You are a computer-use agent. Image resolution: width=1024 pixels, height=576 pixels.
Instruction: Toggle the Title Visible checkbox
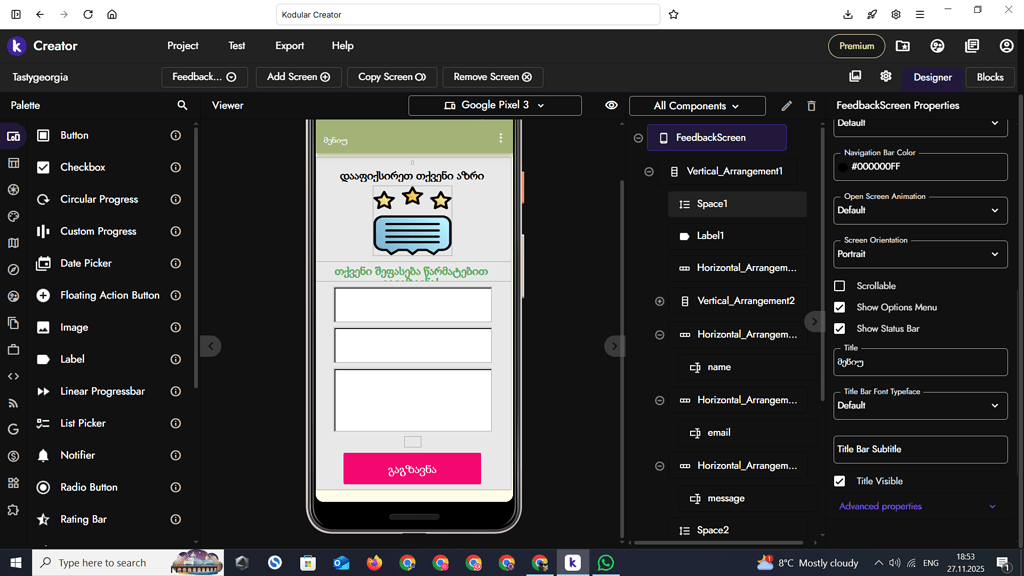click(x=840, y=481)
